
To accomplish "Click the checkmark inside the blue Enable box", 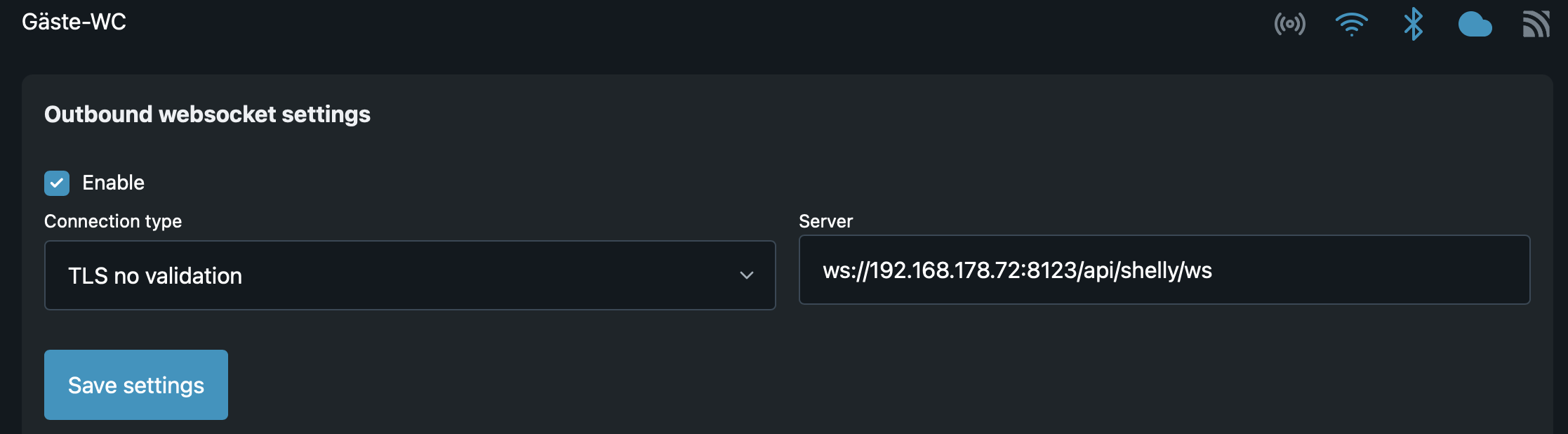I will 57,183.
